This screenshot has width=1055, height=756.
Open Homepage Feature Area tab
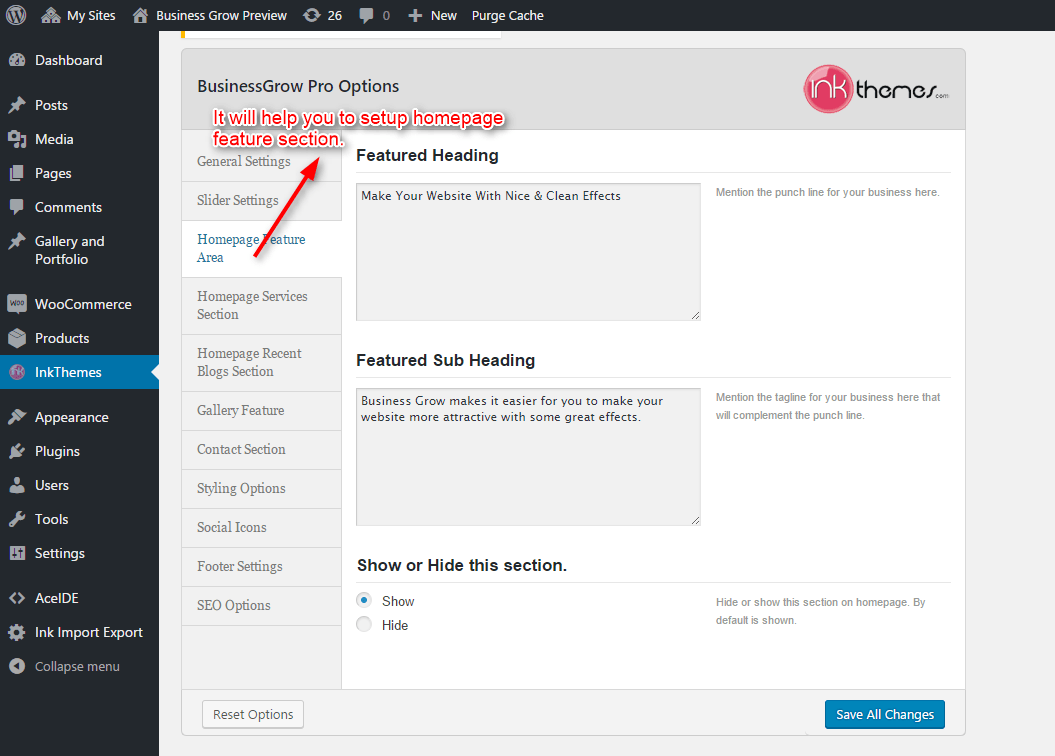point(262,248)
